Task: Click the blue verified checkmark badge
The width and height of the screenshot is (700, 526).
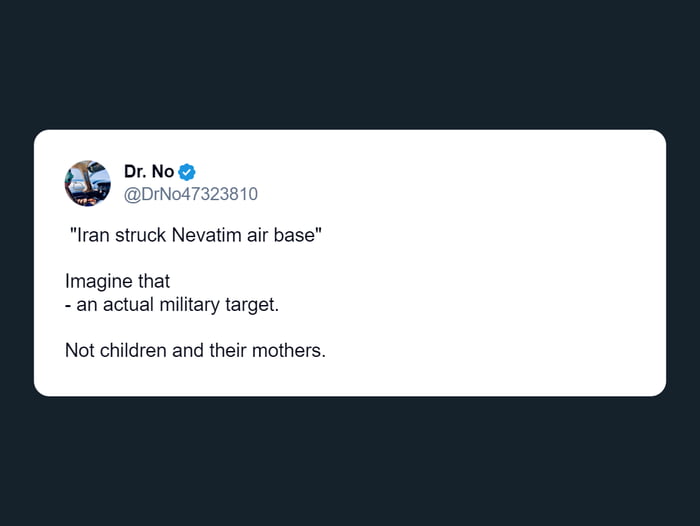Action: pos(187,172)
